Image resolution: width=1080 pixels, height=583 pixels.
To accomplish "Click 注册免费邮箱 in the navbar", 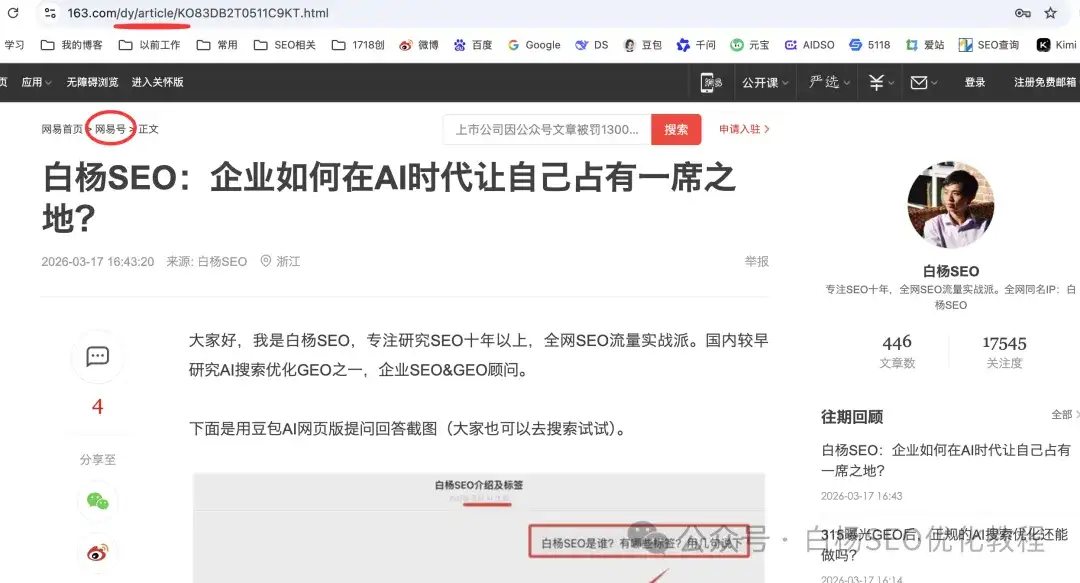I will (x=1045, y=83).
